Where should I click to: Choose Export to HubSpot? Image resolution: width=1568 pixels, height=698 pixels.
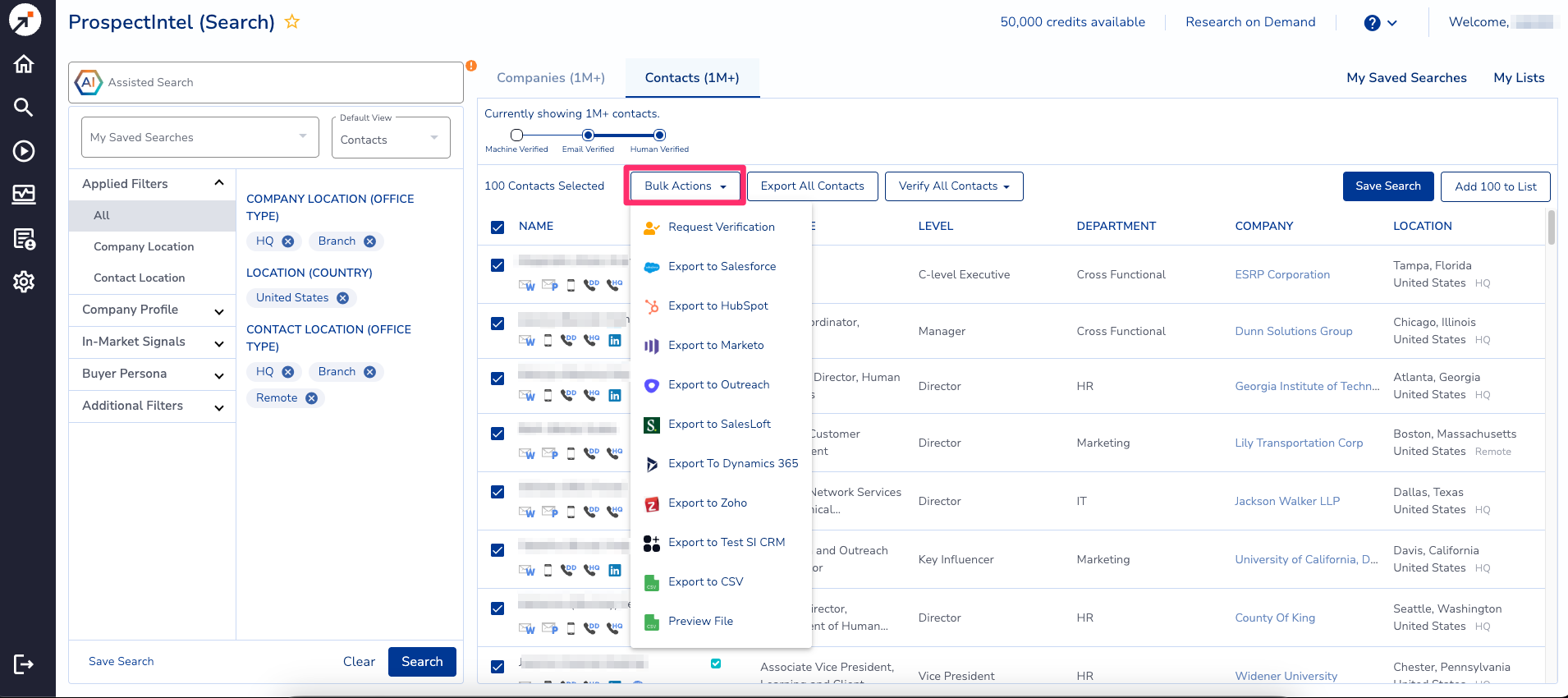click(x=722, y=306)
